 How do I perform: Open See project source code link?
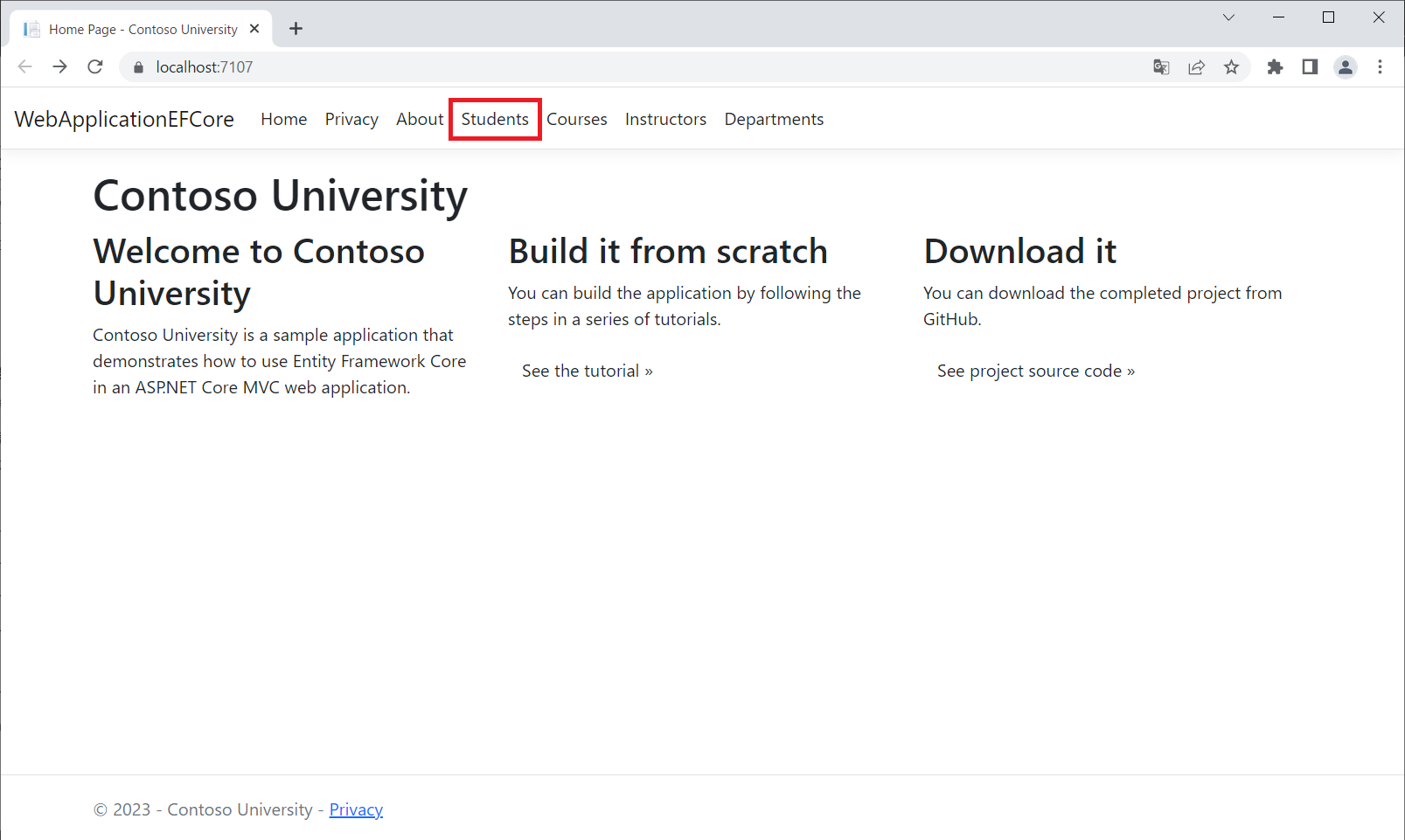pos(1035,371)
